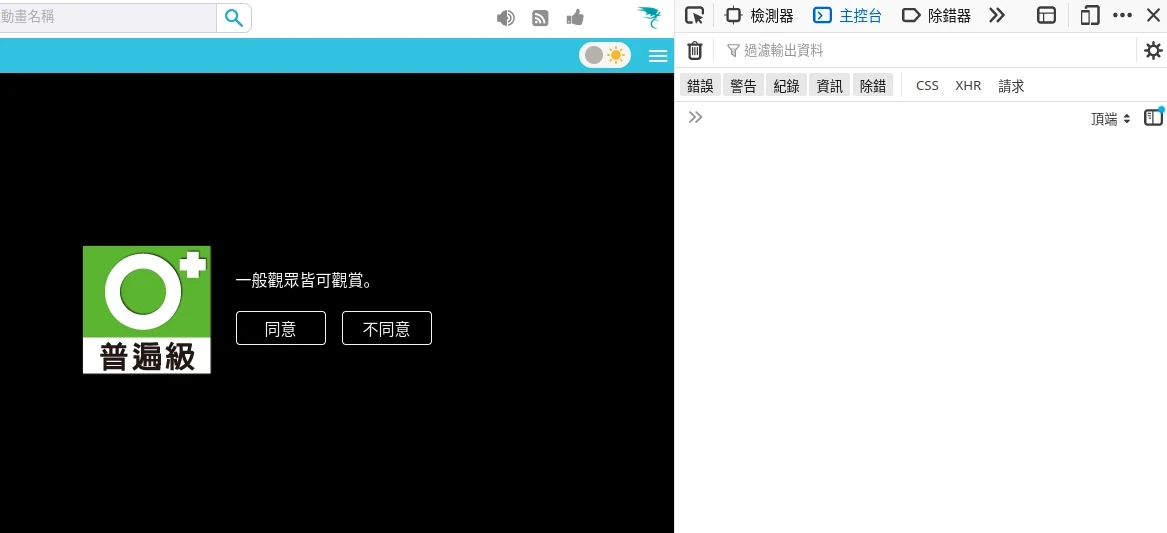Screen dimensions: 1167x533
Task: Click the 一般觀眾皆可觀賞 text
Action: click(304, 281)
